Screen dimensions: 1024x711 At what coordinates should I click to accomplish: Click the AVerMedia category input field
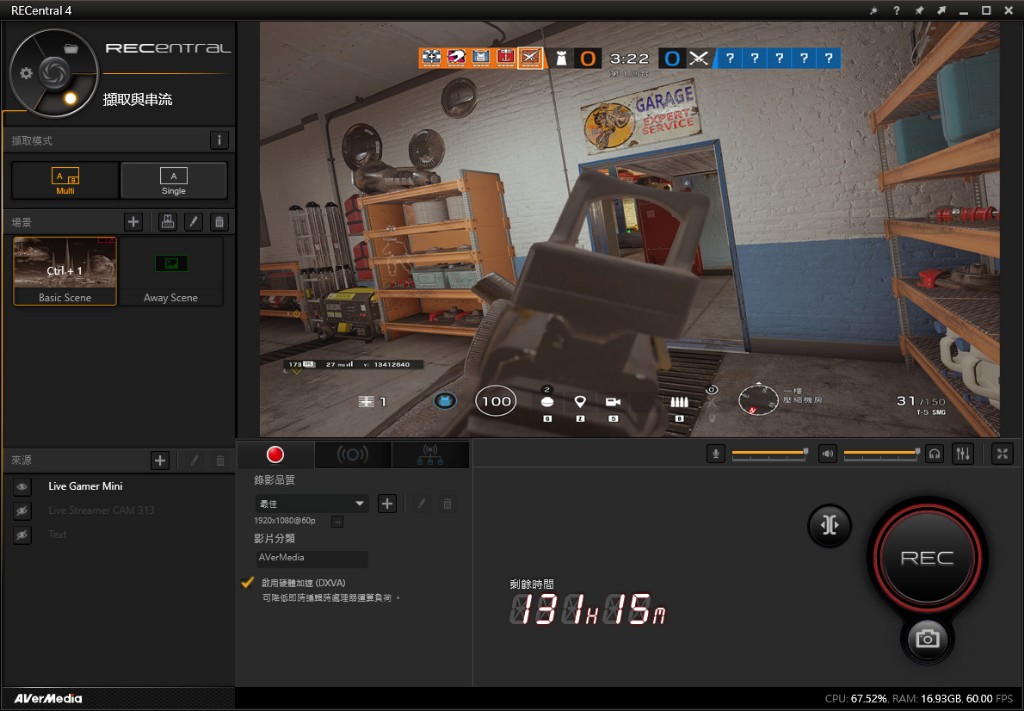312,558
